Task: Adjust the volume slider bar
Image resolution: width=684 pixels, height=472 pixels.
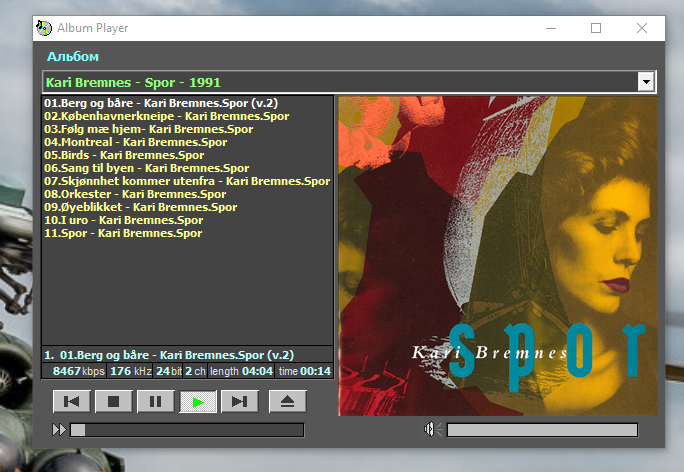Action: coord(542,430)
